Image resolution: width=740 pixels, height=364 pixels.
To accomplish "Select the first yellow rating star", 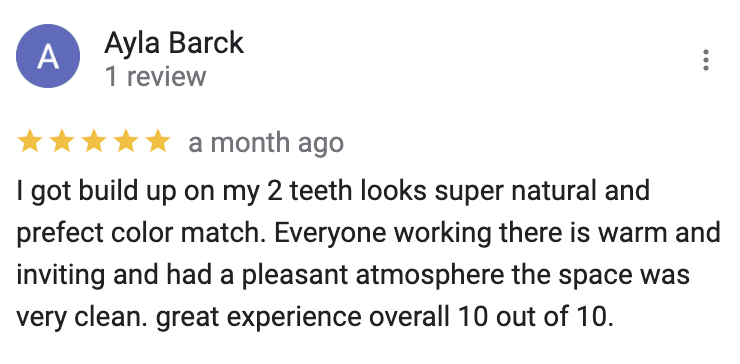I will coord(30,142).
